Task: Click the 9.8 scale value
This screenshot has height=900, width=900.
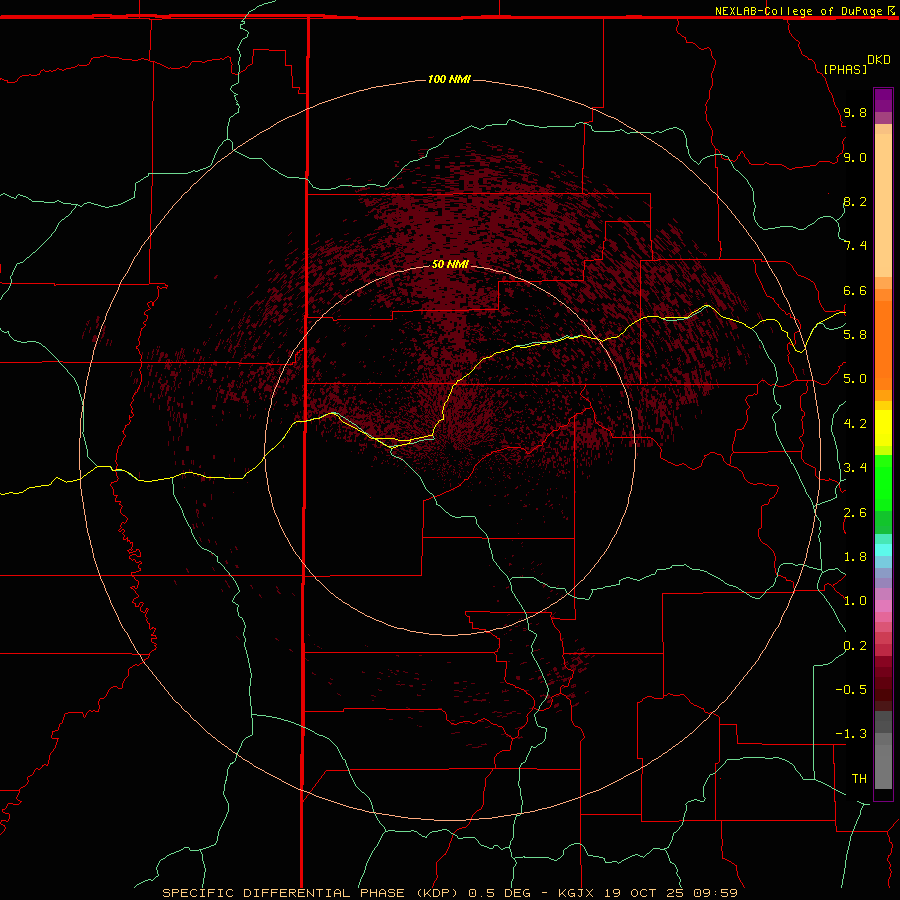Action: click(855, 112)
